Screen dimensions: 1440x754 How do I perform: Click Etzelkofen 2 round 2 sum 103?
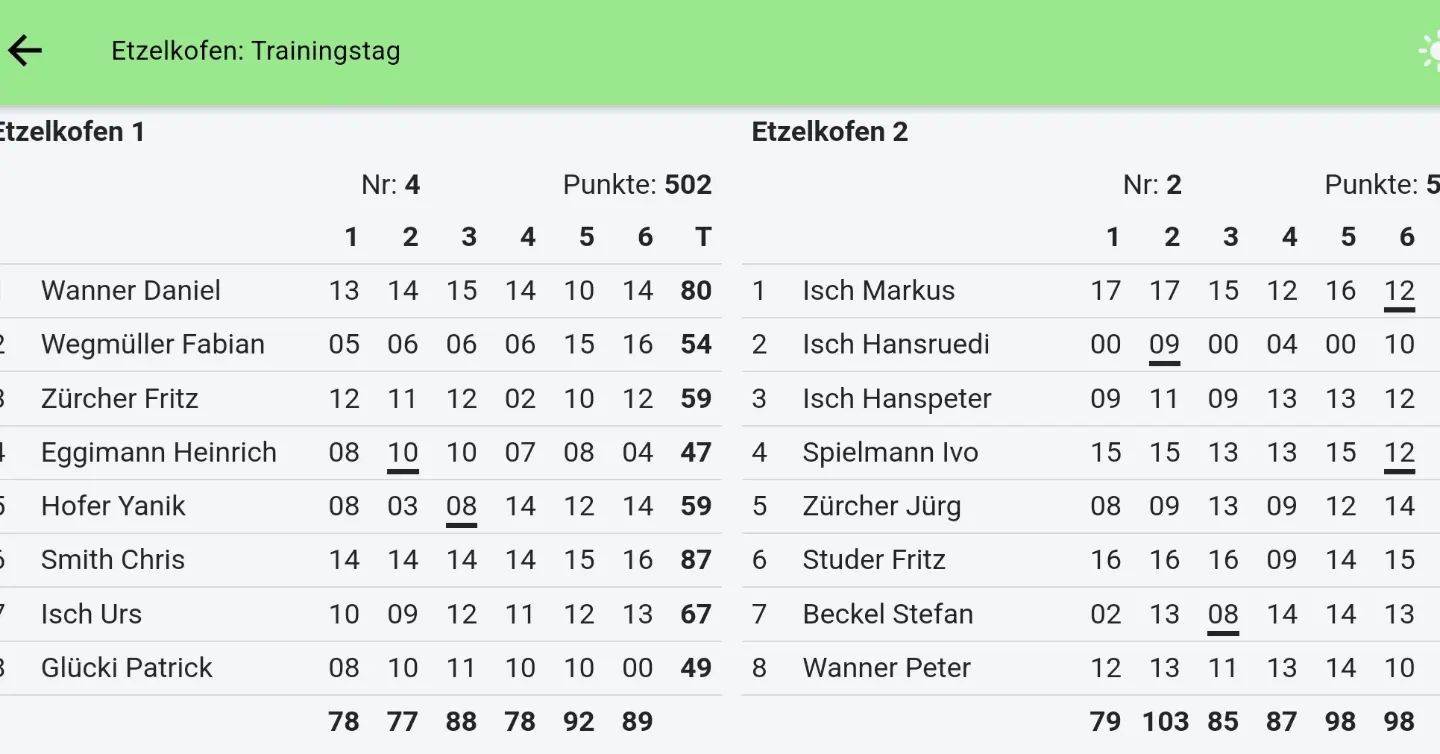pyautogui.click(x=1165, y=722)
